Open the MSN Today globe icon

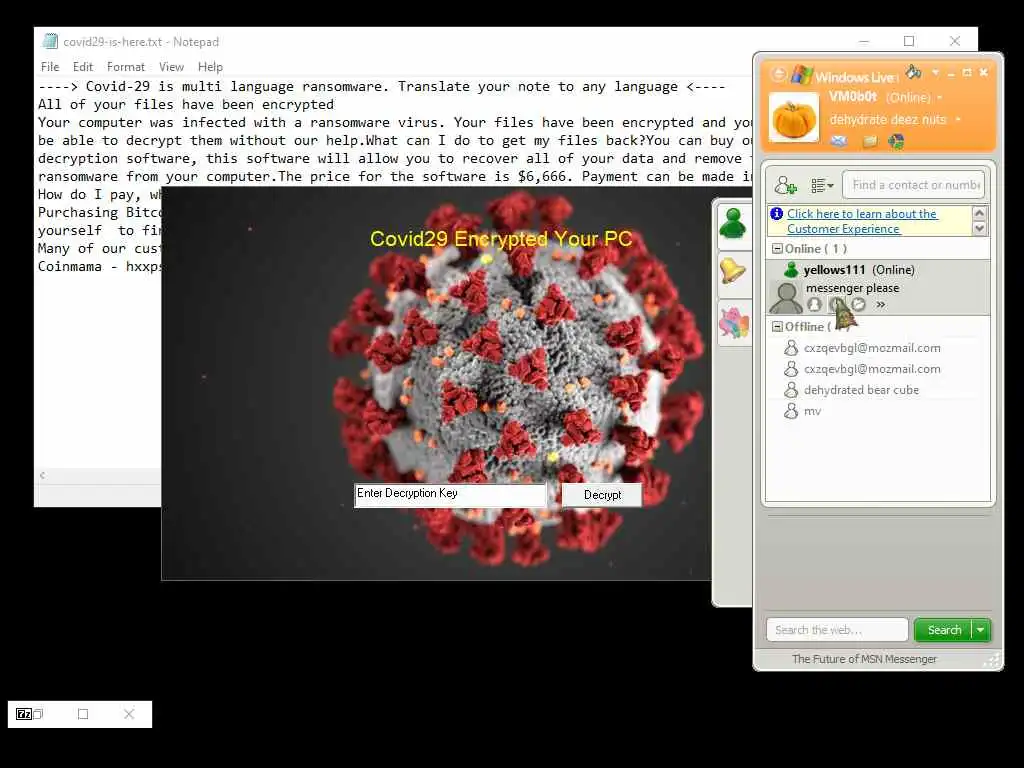(896, 141)
